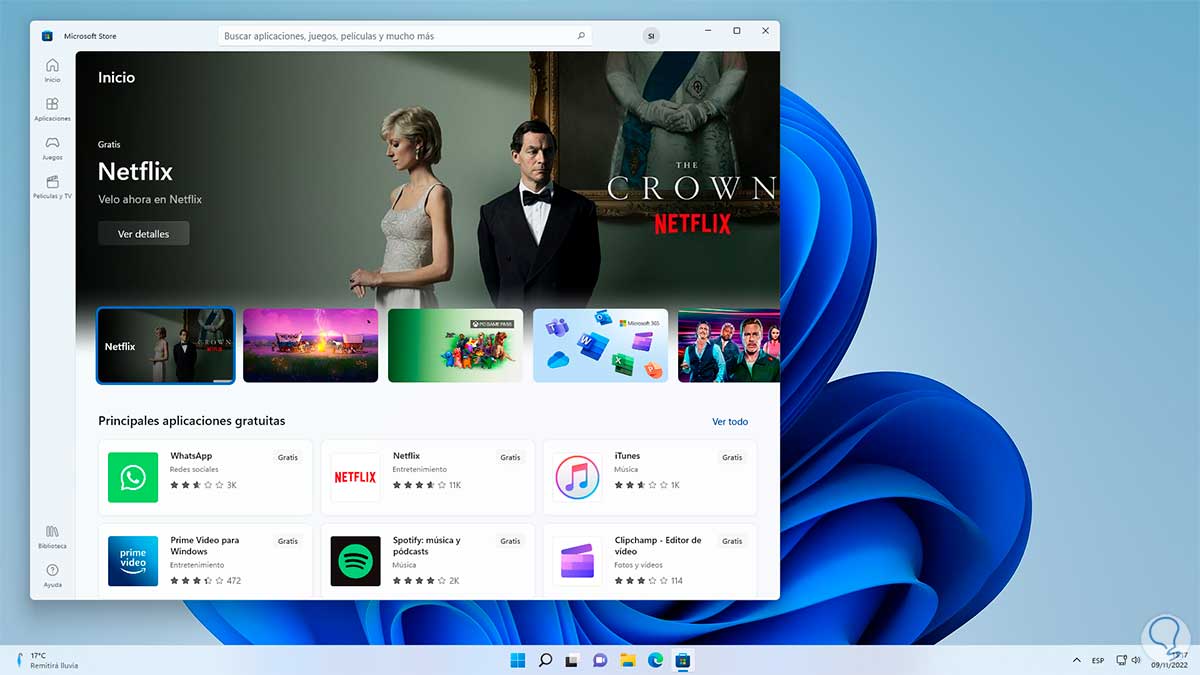
Task: Select the Microsoft 365 thumbnail
Action: click(x=600, y=345)
